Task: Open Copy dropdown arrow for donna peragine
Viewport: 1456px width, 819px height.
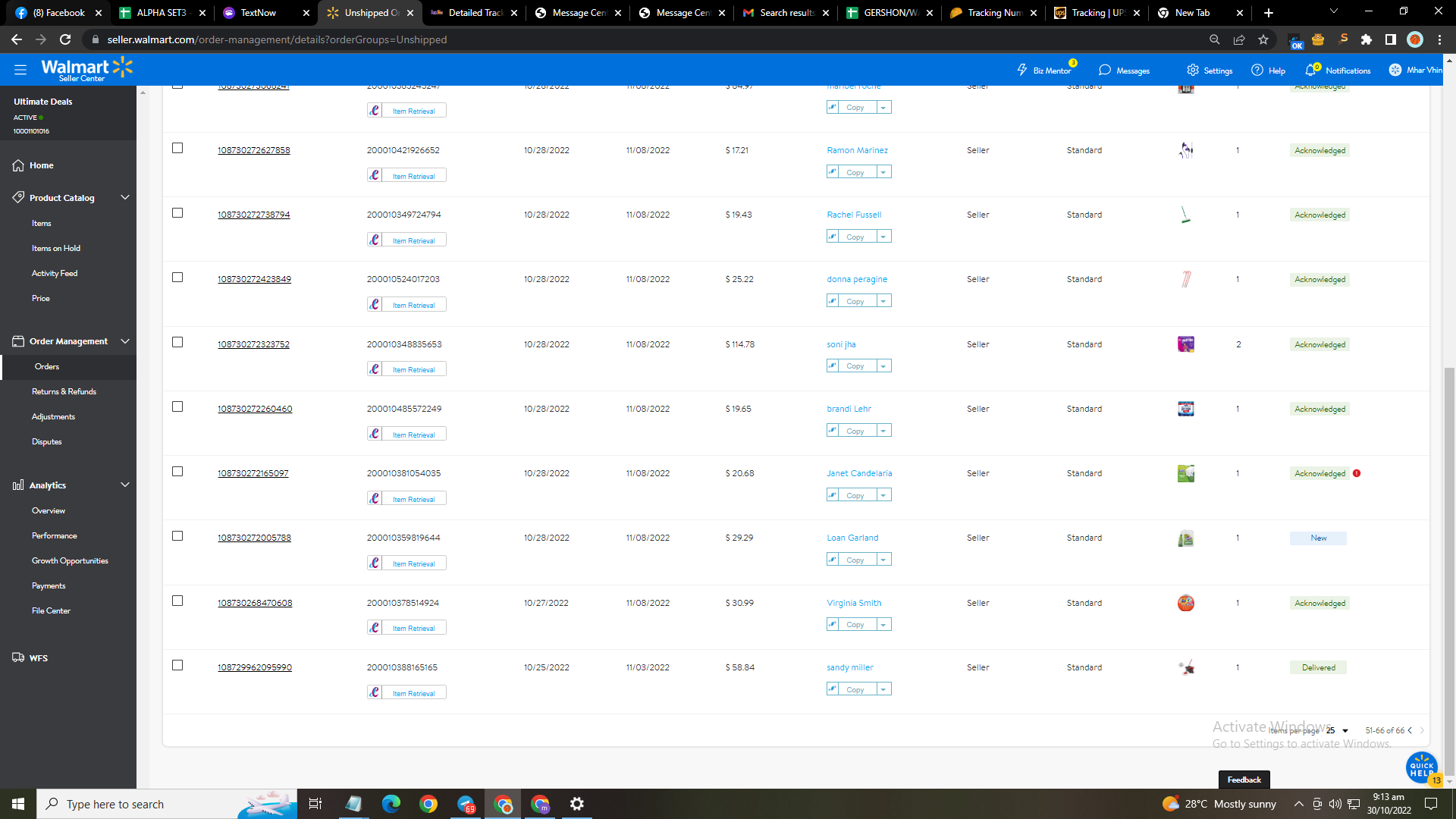Action: (883, 301)
